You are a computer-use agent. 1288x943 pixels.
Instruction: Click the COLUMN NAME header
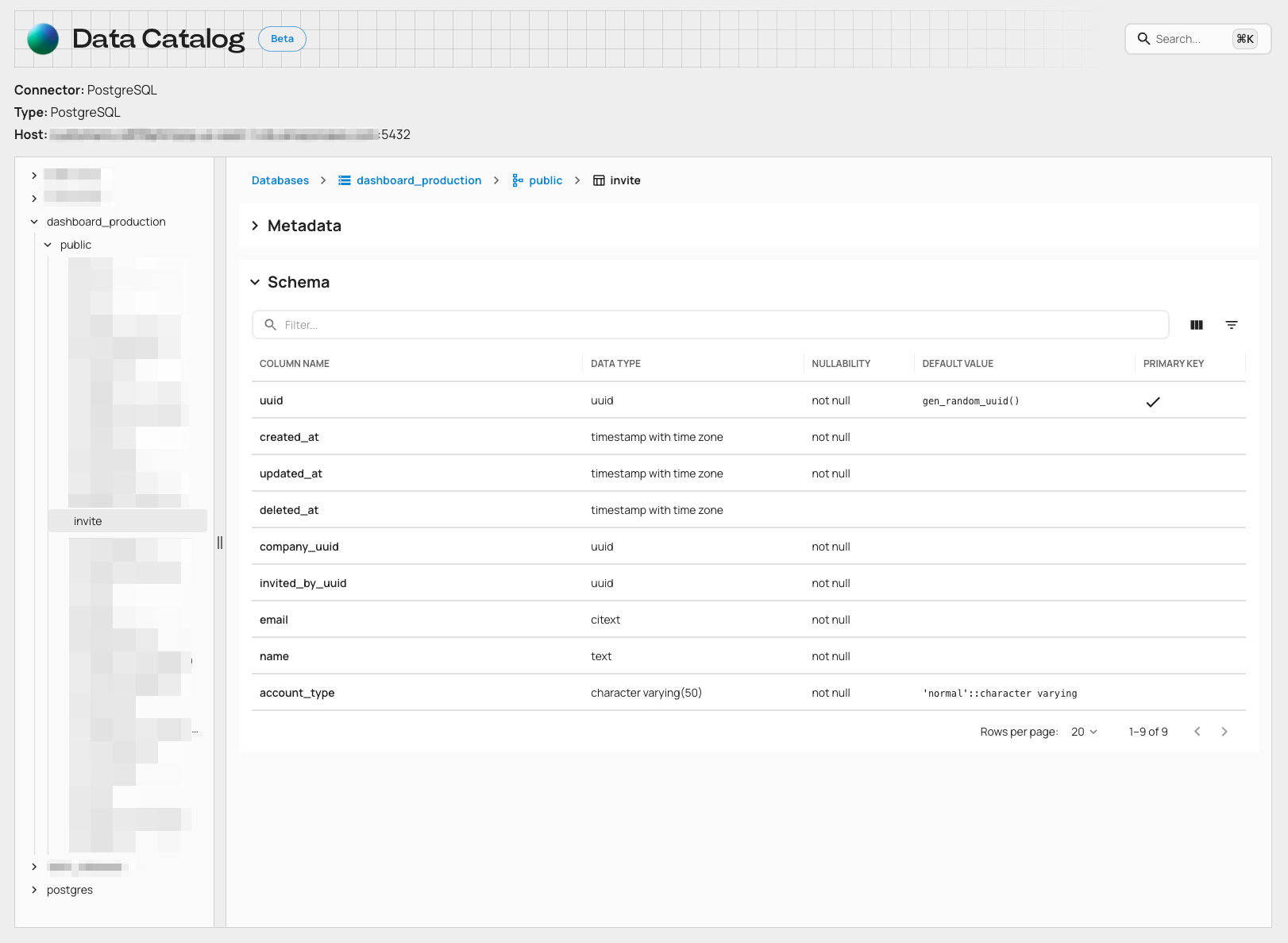[295, 364]
